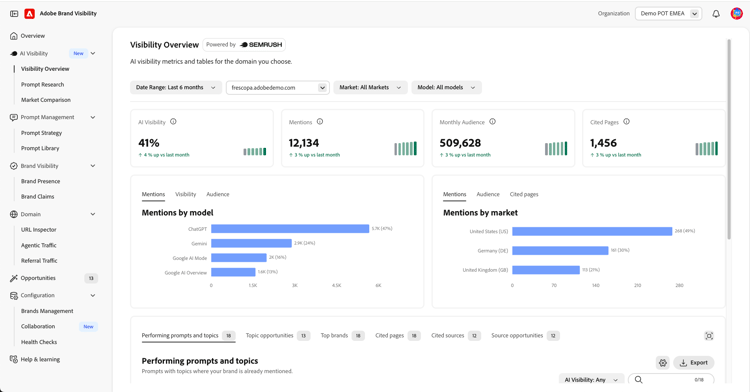Open the Organization dropdown

[668, 14]
